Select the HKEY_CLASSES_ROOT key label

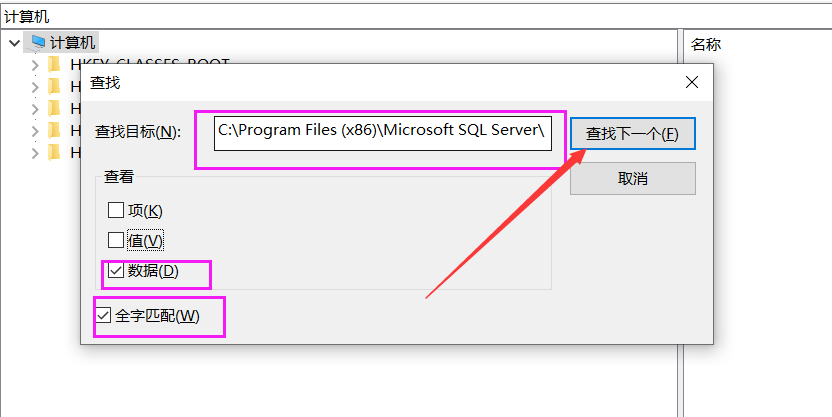pyautogui.click(x=150, y=63)
